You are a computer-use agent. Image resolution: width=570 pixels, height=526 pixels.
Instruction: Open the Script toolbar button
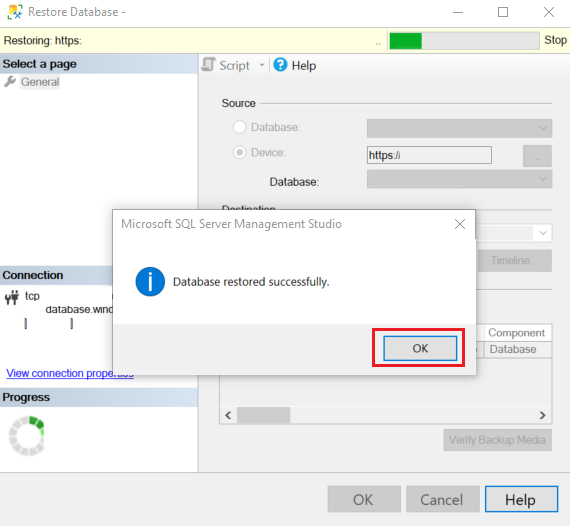point(226,65)
